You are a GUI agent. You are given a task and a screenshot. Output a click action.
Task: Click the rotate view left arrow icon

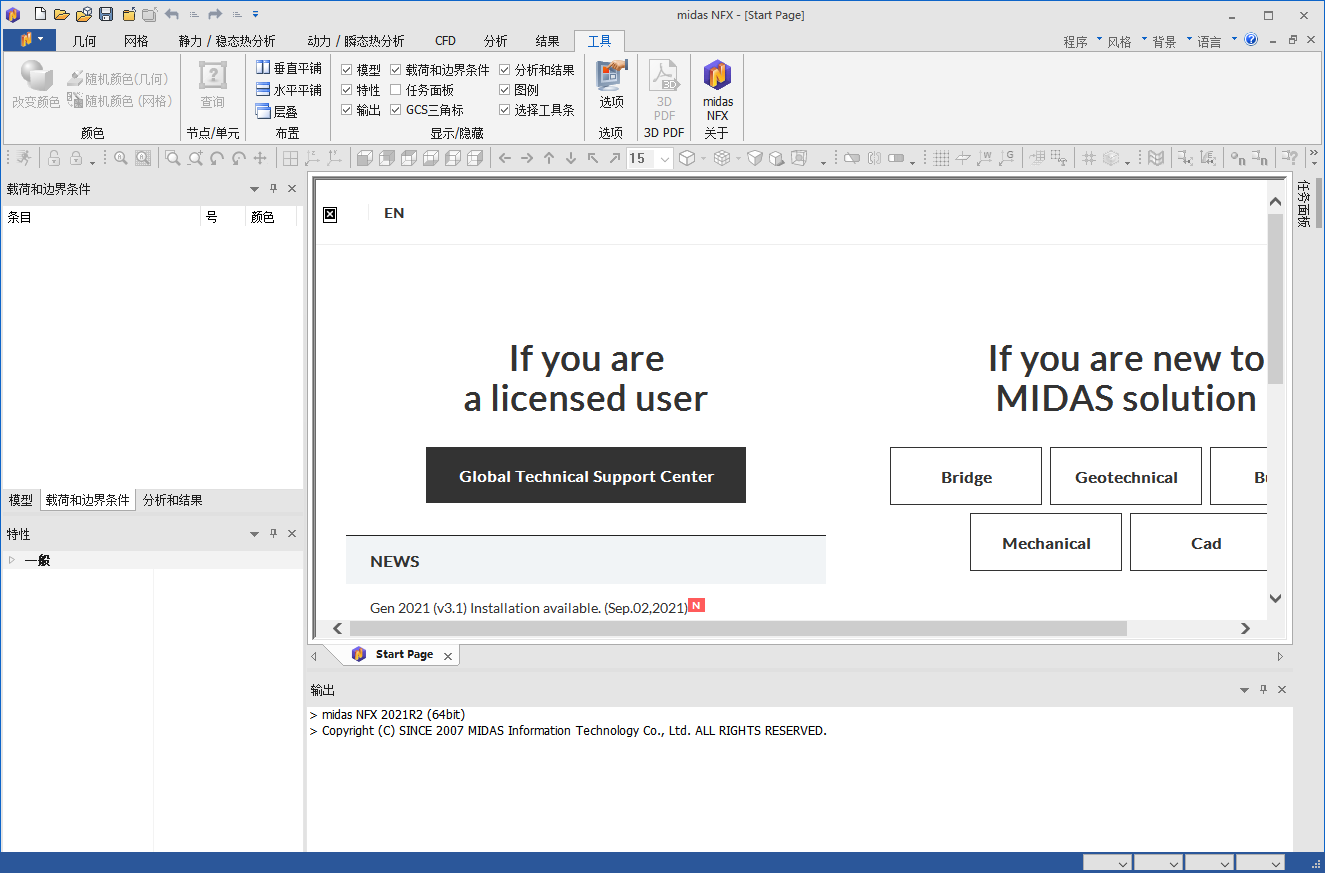(505, 158)
